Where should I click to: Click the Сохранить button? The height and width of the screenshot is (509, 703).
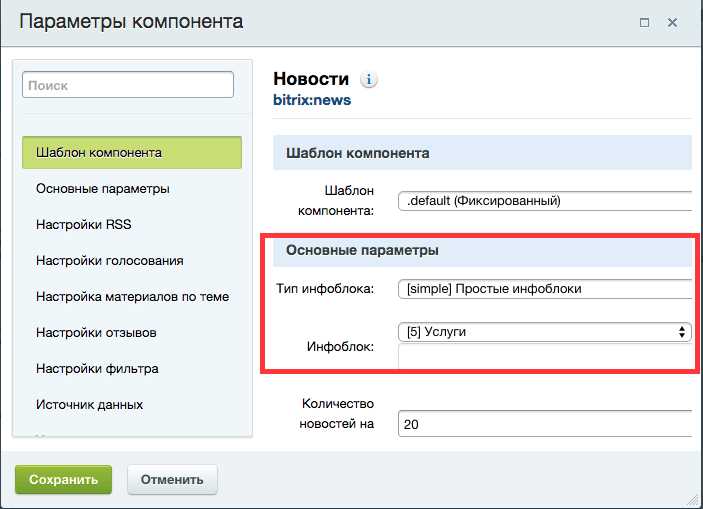(x=63, y=479)
